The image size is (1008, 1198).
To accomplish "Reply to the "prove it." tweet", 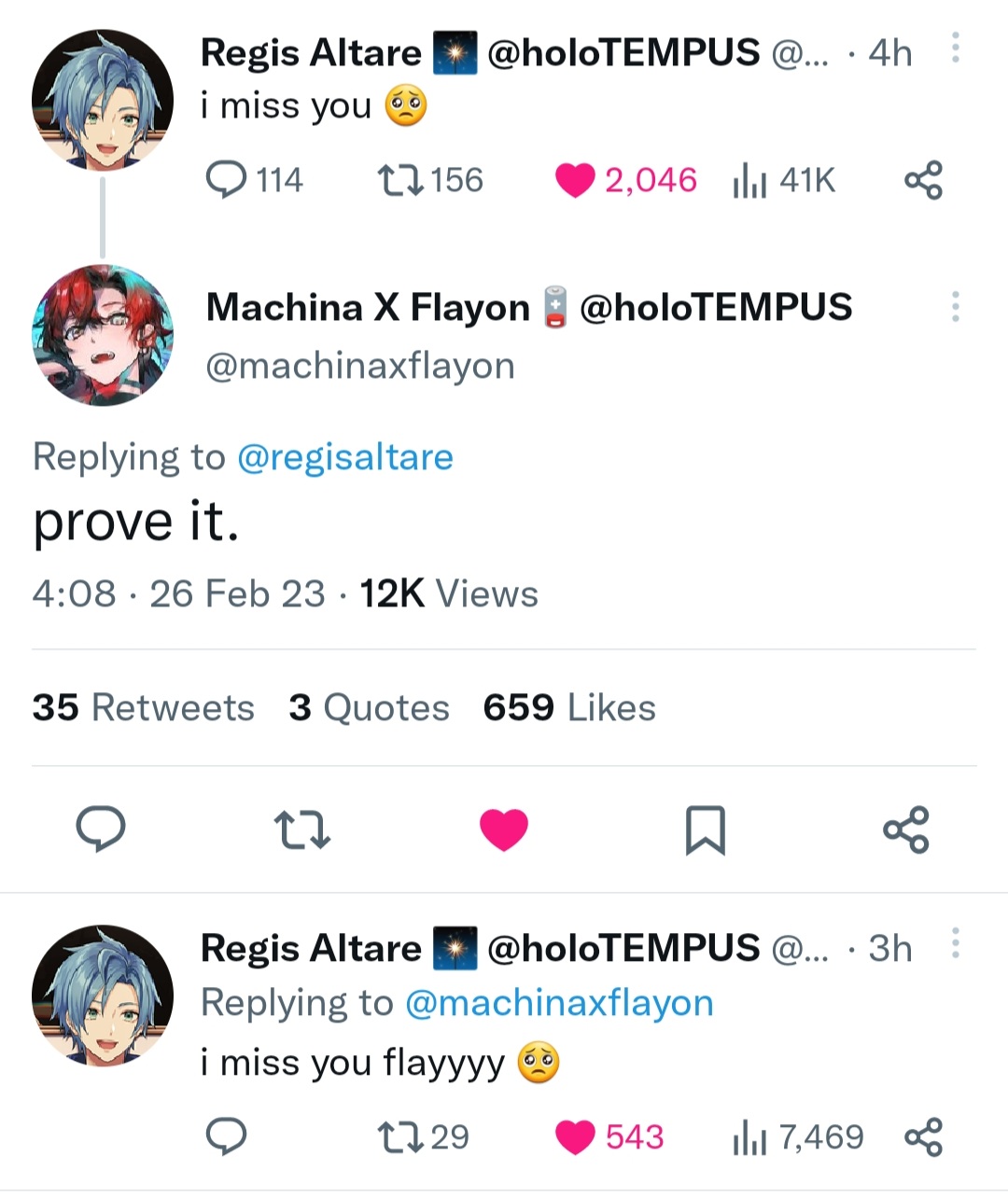I will 101,829.
